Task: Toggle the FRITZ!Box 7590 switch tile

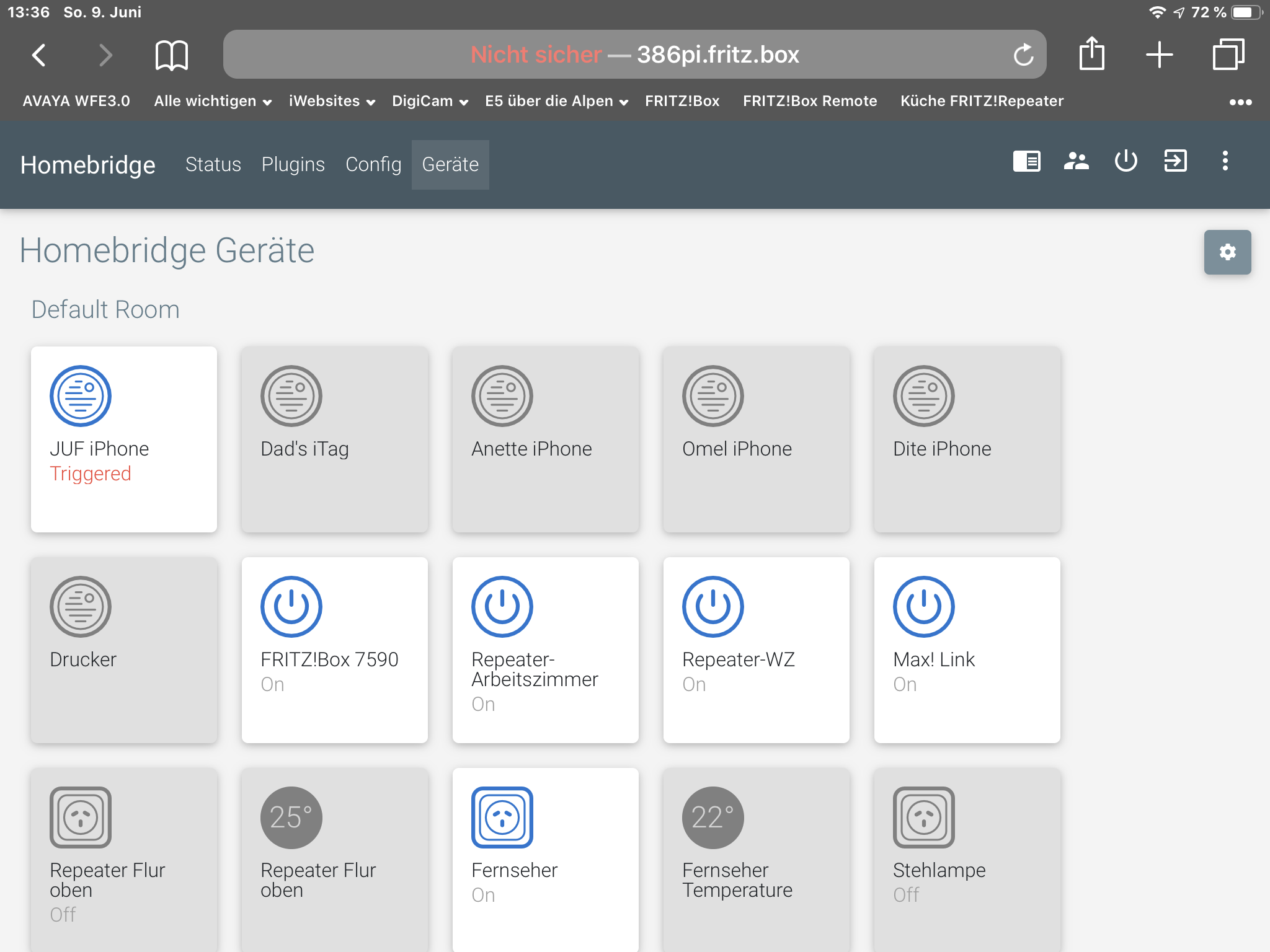Action: click(x=334, y=650)
